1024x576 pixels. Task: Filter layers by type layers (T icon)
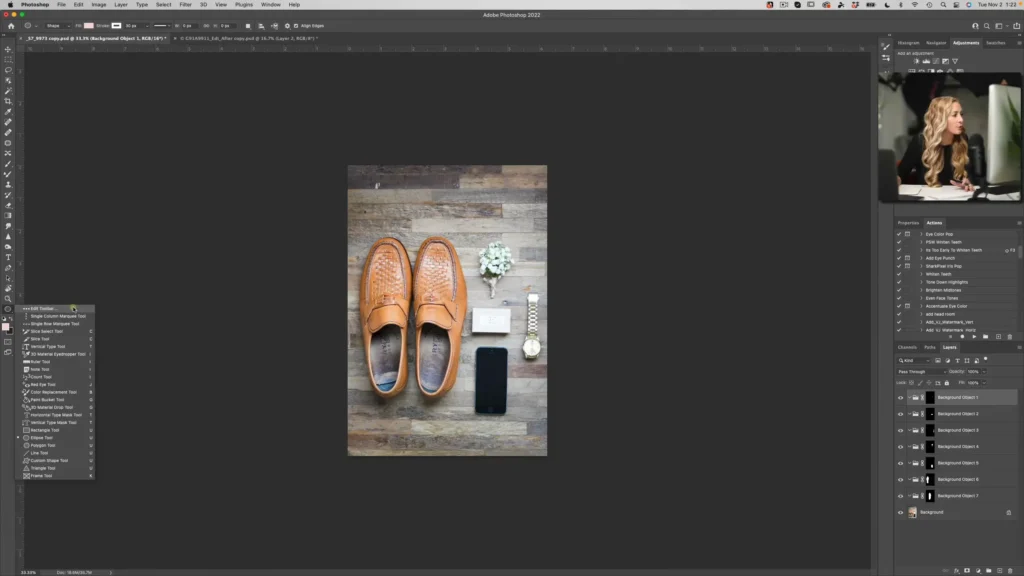(957, 360)
